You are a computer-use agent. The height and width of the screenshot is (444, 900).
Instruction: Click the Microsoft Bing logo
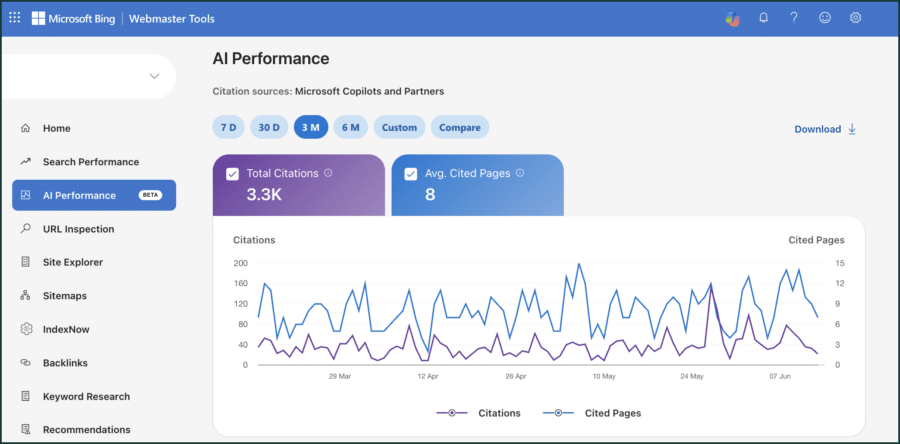pos(73,18)
